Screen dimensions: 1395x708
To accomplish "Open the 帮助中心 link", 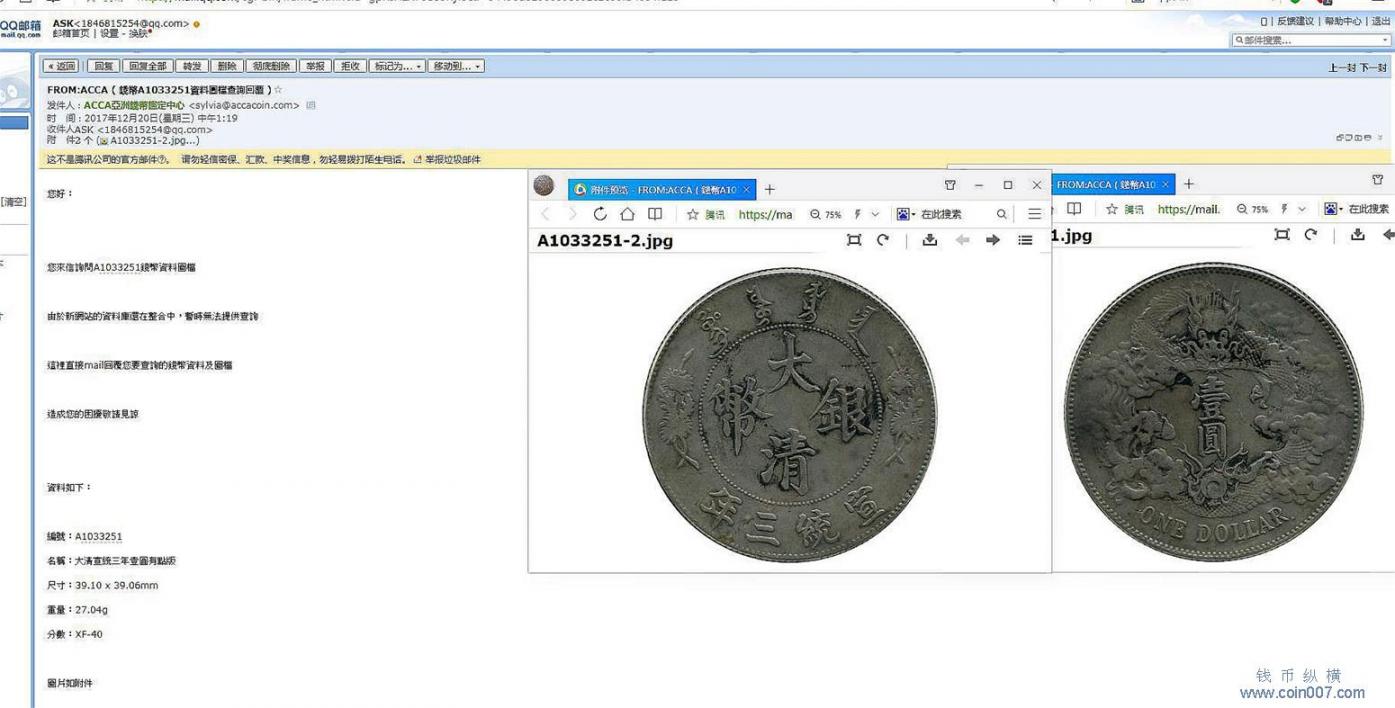I will [x=1342, y=22].
